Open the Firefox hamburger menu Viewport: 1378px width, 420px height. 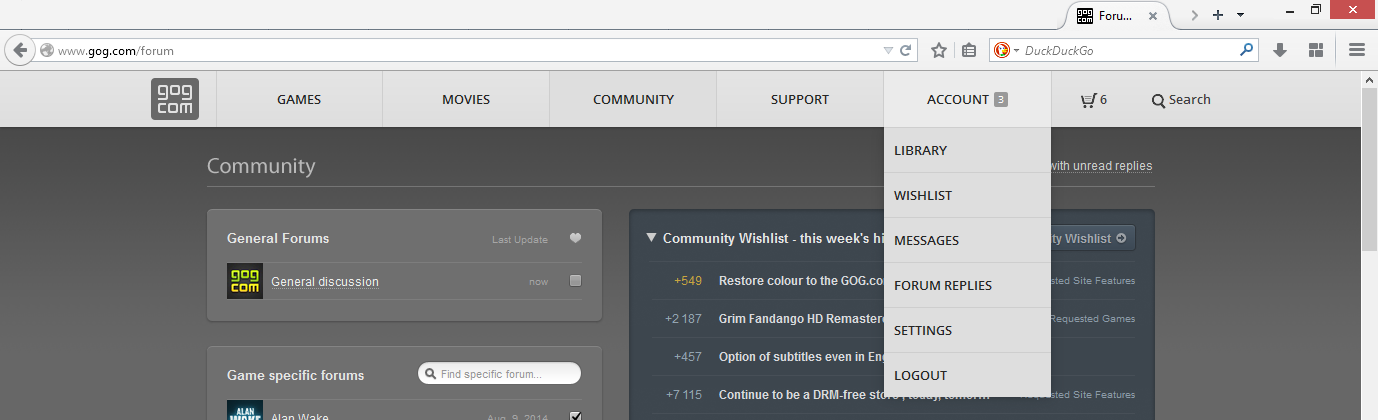click(x=1356, y=50)
